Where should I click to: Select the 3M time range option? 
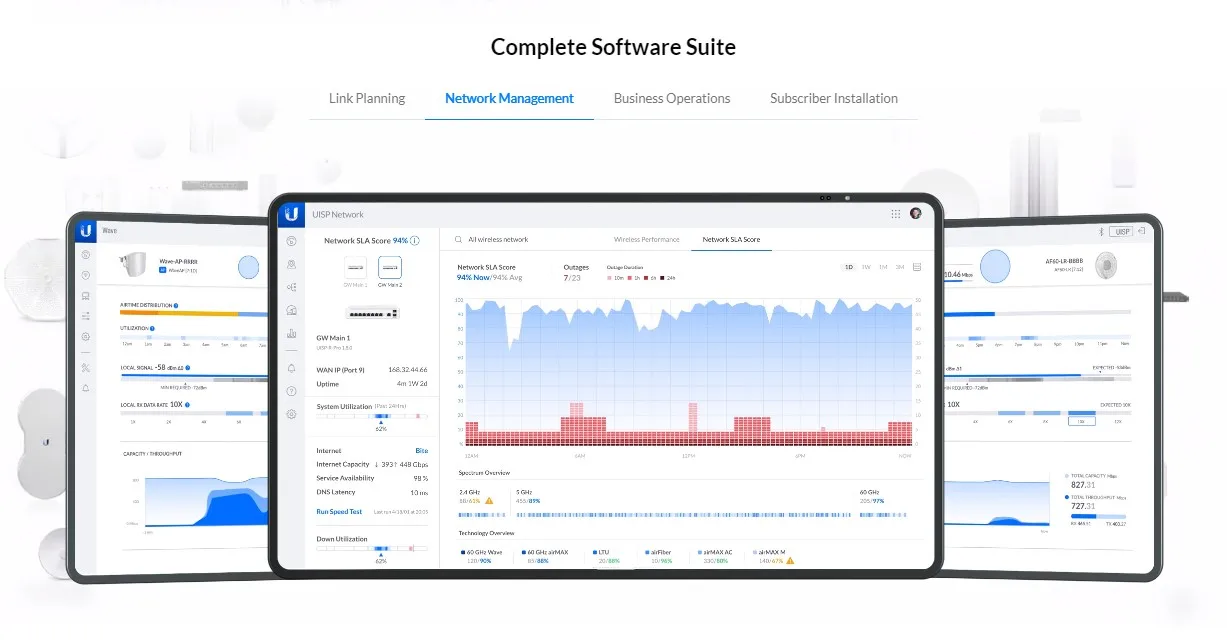[900, 267]
